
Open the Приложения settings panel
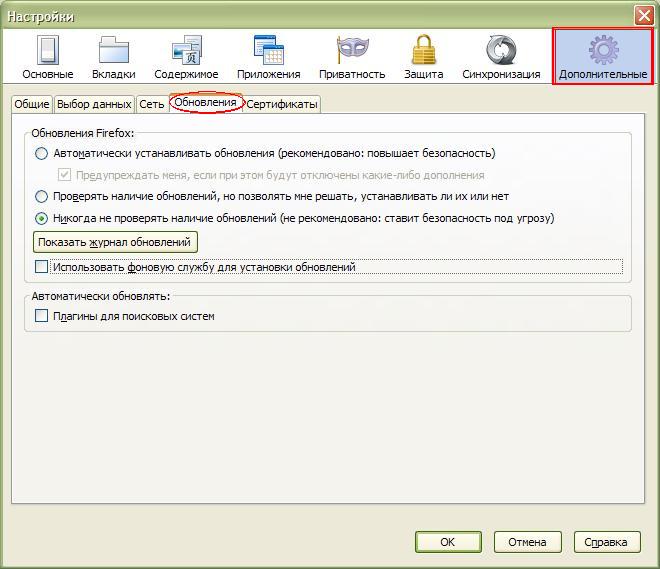[269, 57]
